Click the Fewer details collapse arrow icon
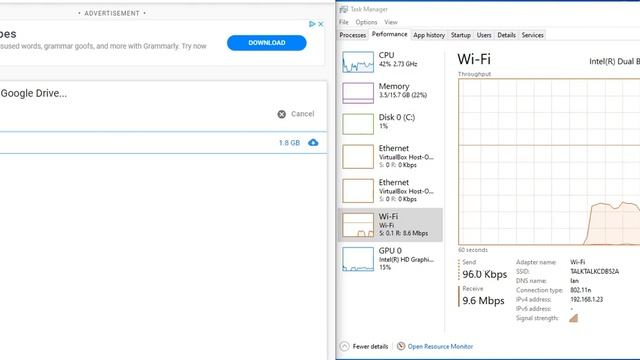 click(x=344, y=347)
